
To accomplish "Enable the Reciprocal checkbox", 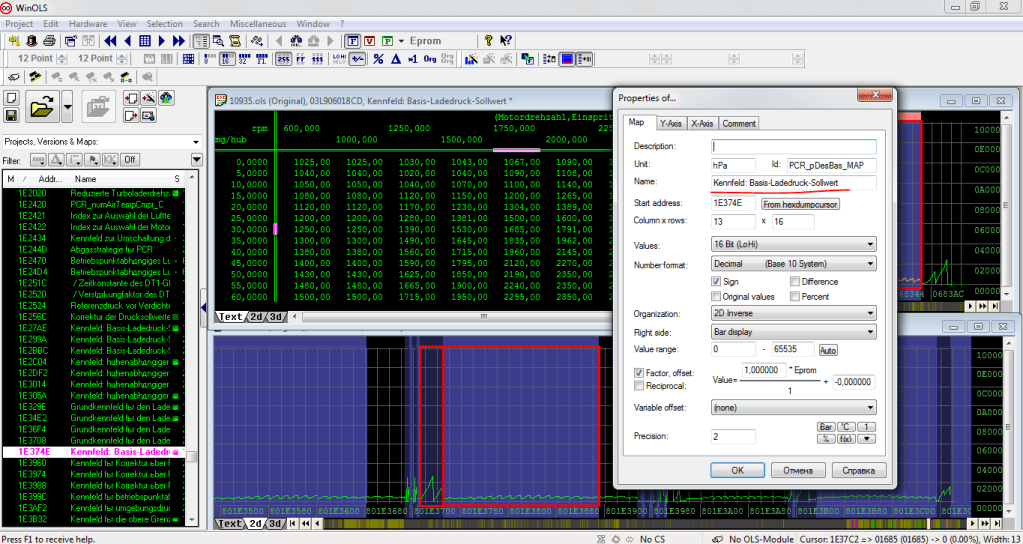I will pyautogui.click(x=639, y=385).
